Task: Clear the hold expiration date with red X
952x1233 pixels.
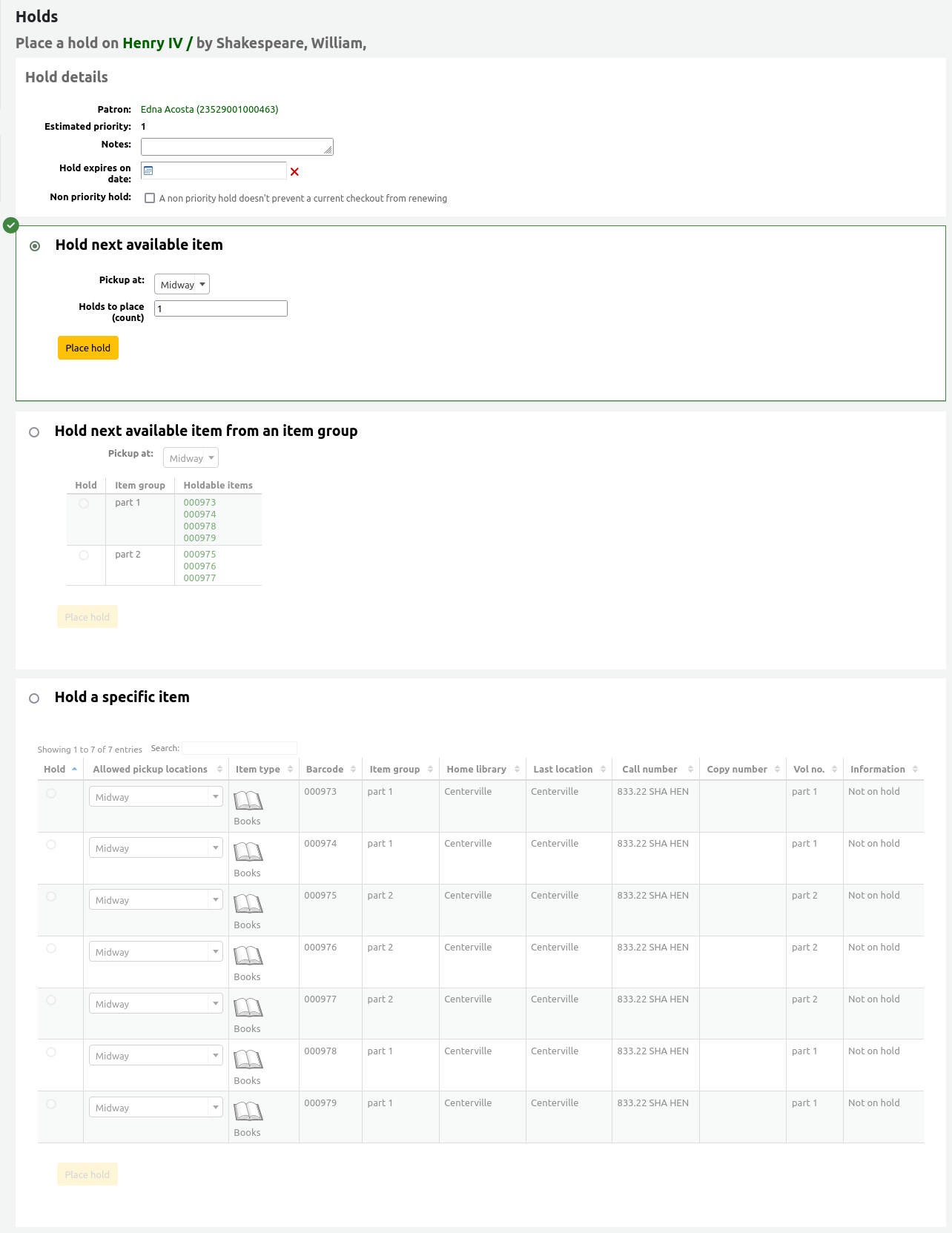Action: tap(294, 172)
